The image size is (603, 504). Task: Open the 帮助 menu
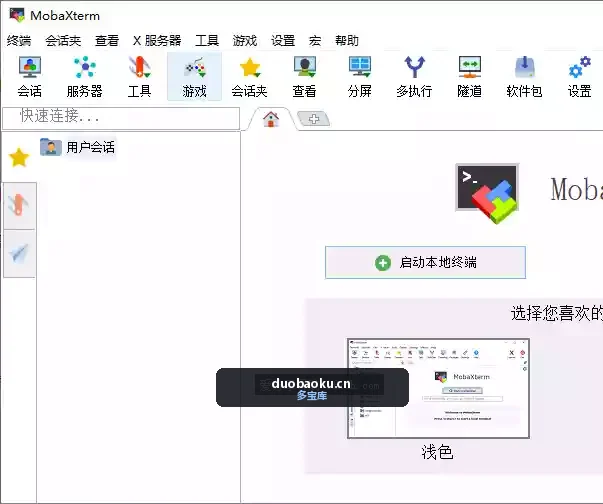pyautogui.click(x=346, y=40)
